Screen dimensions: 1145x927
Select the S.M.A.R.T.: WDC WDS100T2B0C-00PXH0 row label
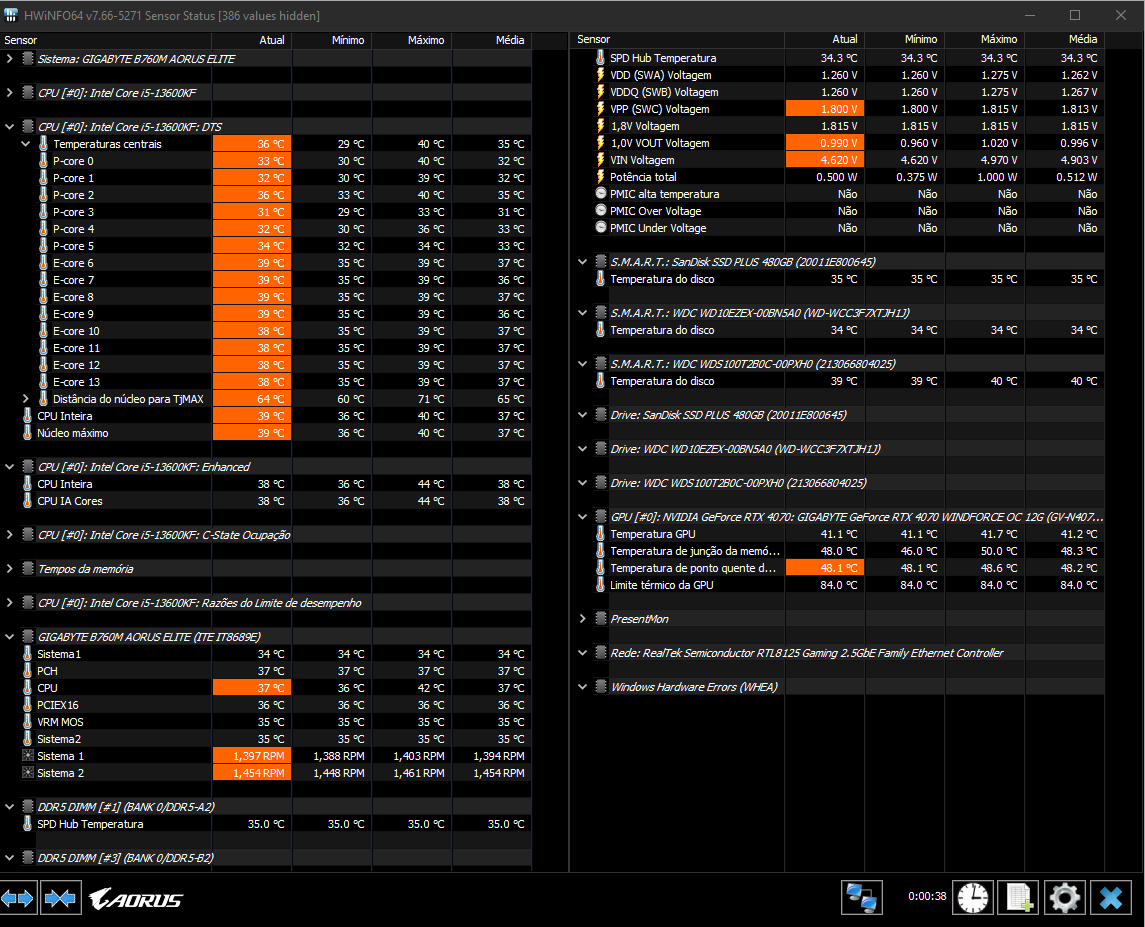753,364
